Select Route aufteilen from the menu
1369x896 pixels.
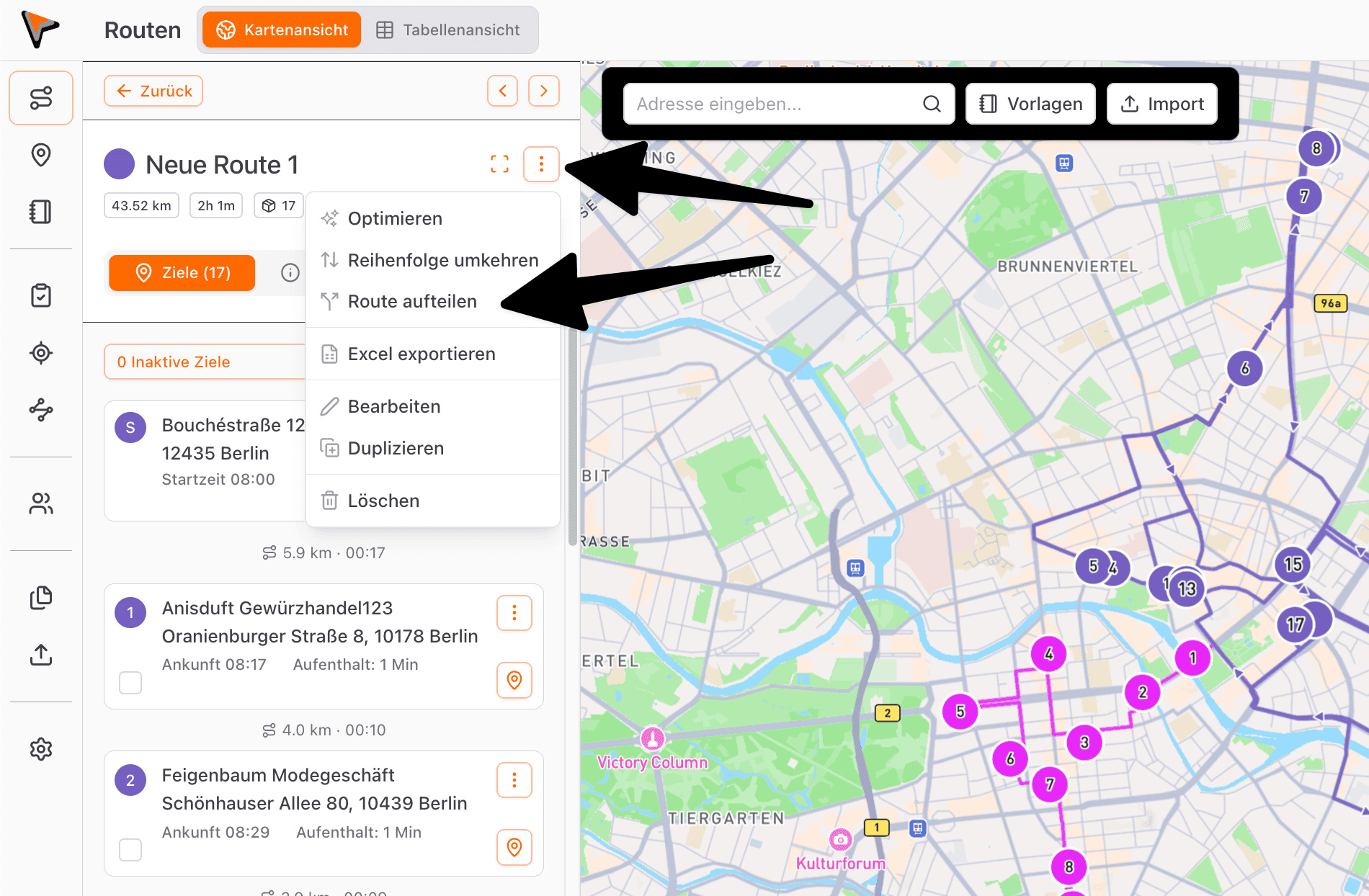[412, 302]
